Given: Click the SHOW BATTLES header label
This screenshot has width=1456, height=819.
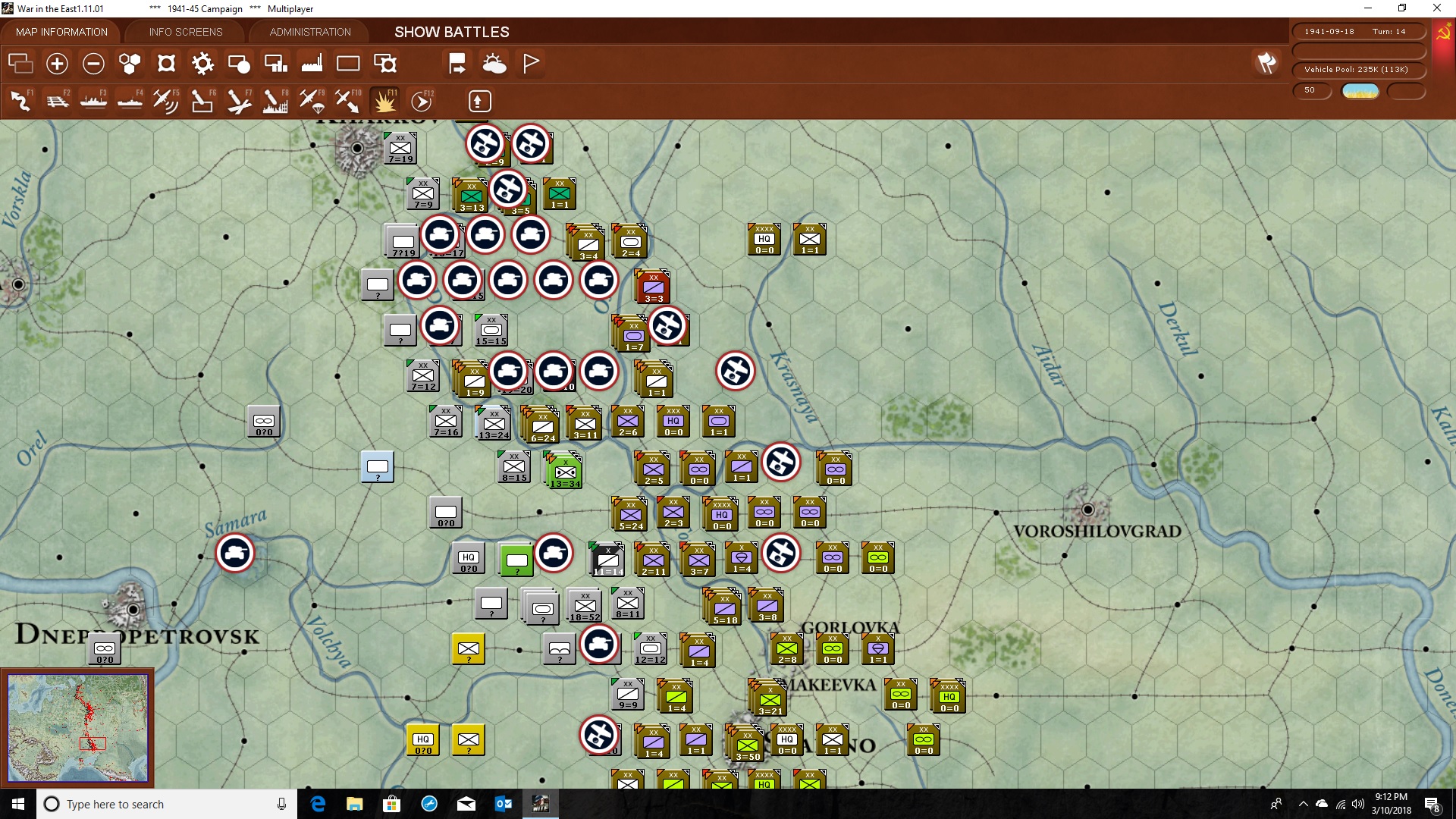Looking at the screenshot, I should (452, 32).
